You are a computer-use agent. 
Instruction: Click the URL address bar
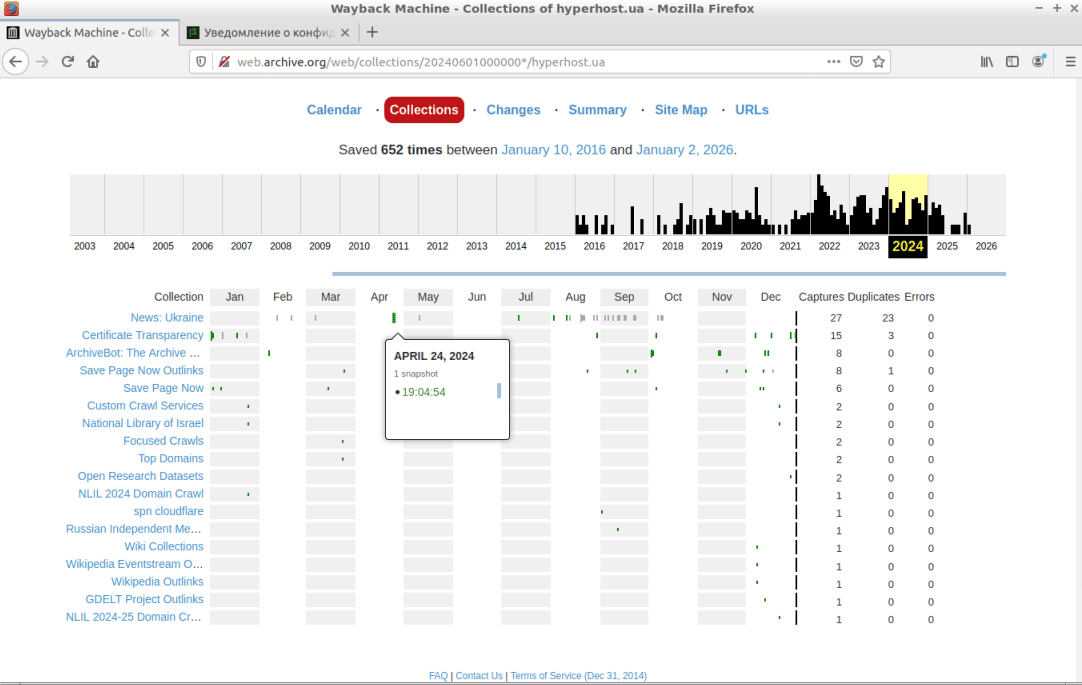520,61
